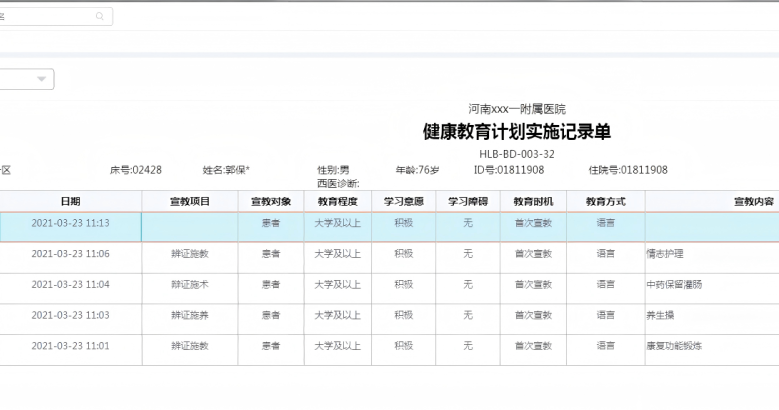Viewport: 779px width, 410px height.
Task: Select the row dated 2021-03-23 11:01
Action: pos(390,350)
